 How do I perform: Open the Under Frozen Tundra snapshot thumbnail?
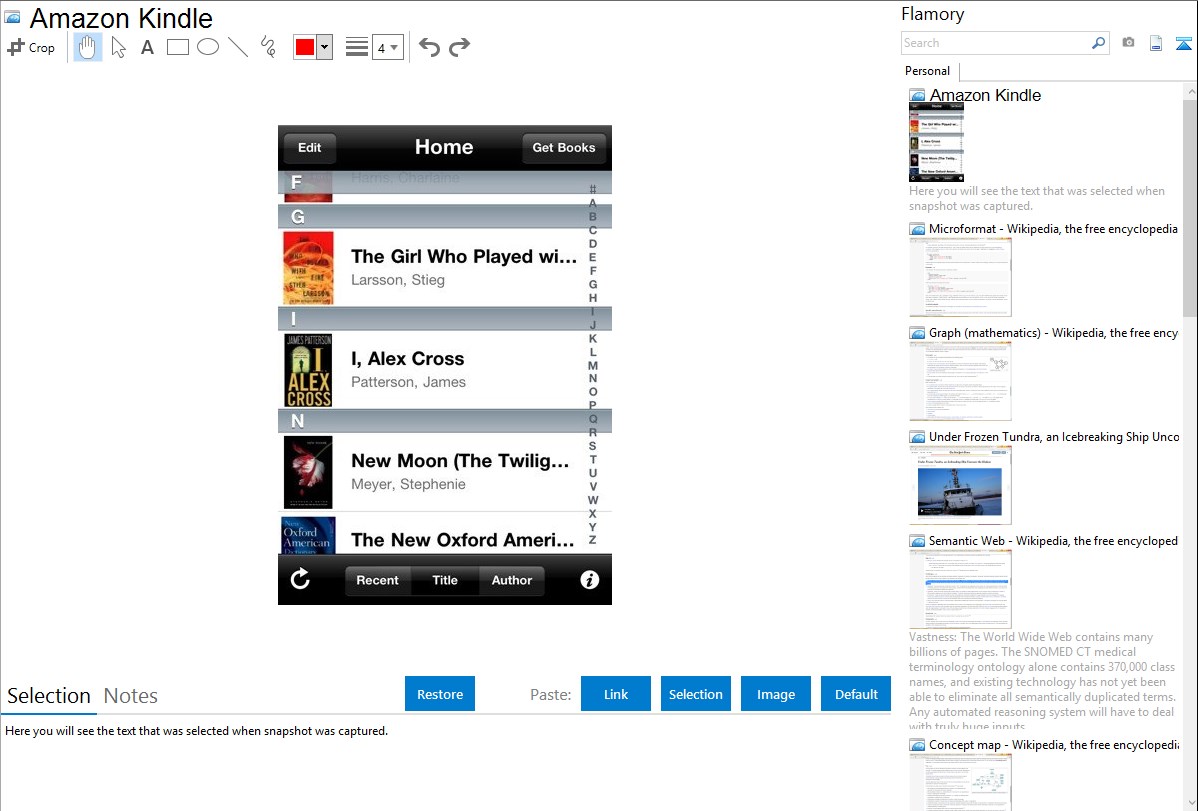click(x=960, y=485)
